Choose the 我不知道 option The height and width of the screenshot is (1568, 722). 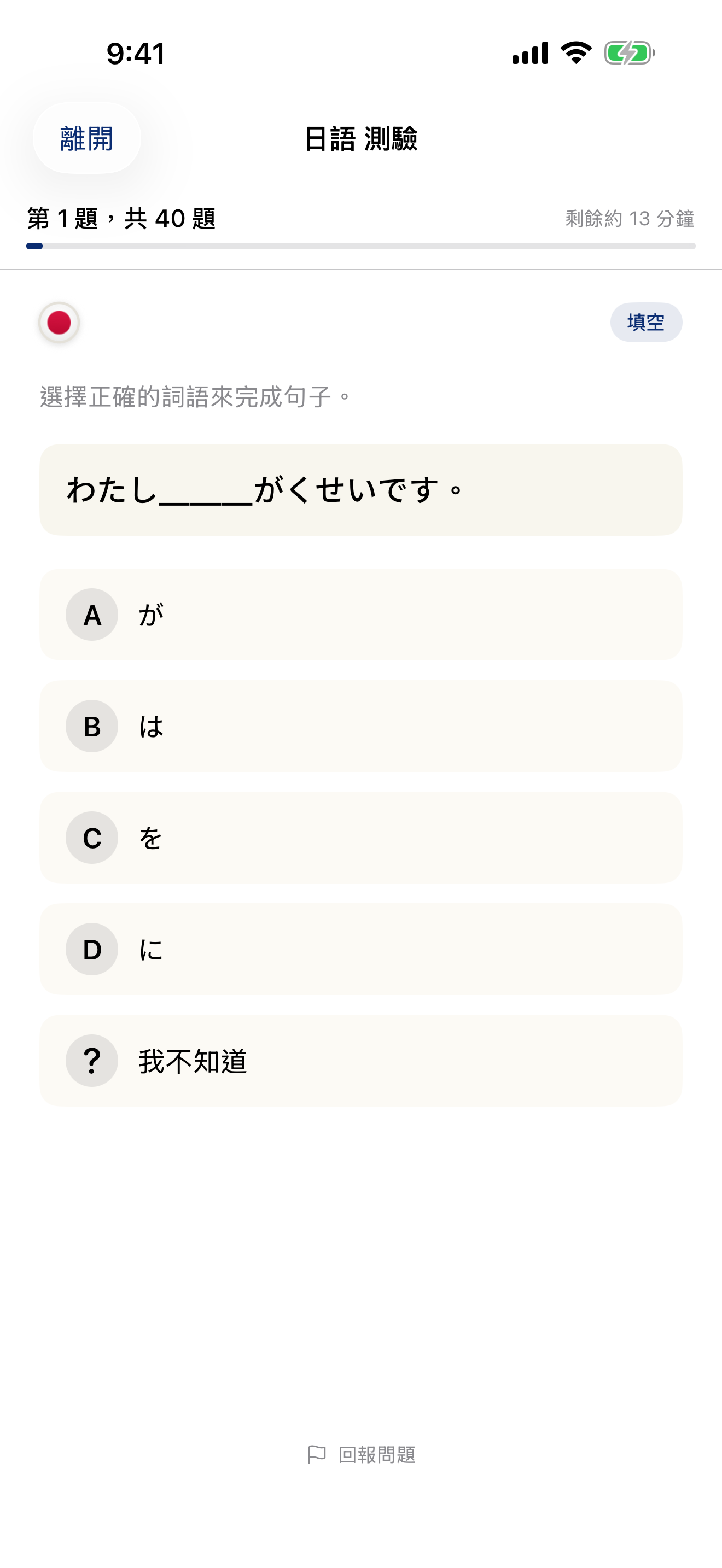(360, 1060)
